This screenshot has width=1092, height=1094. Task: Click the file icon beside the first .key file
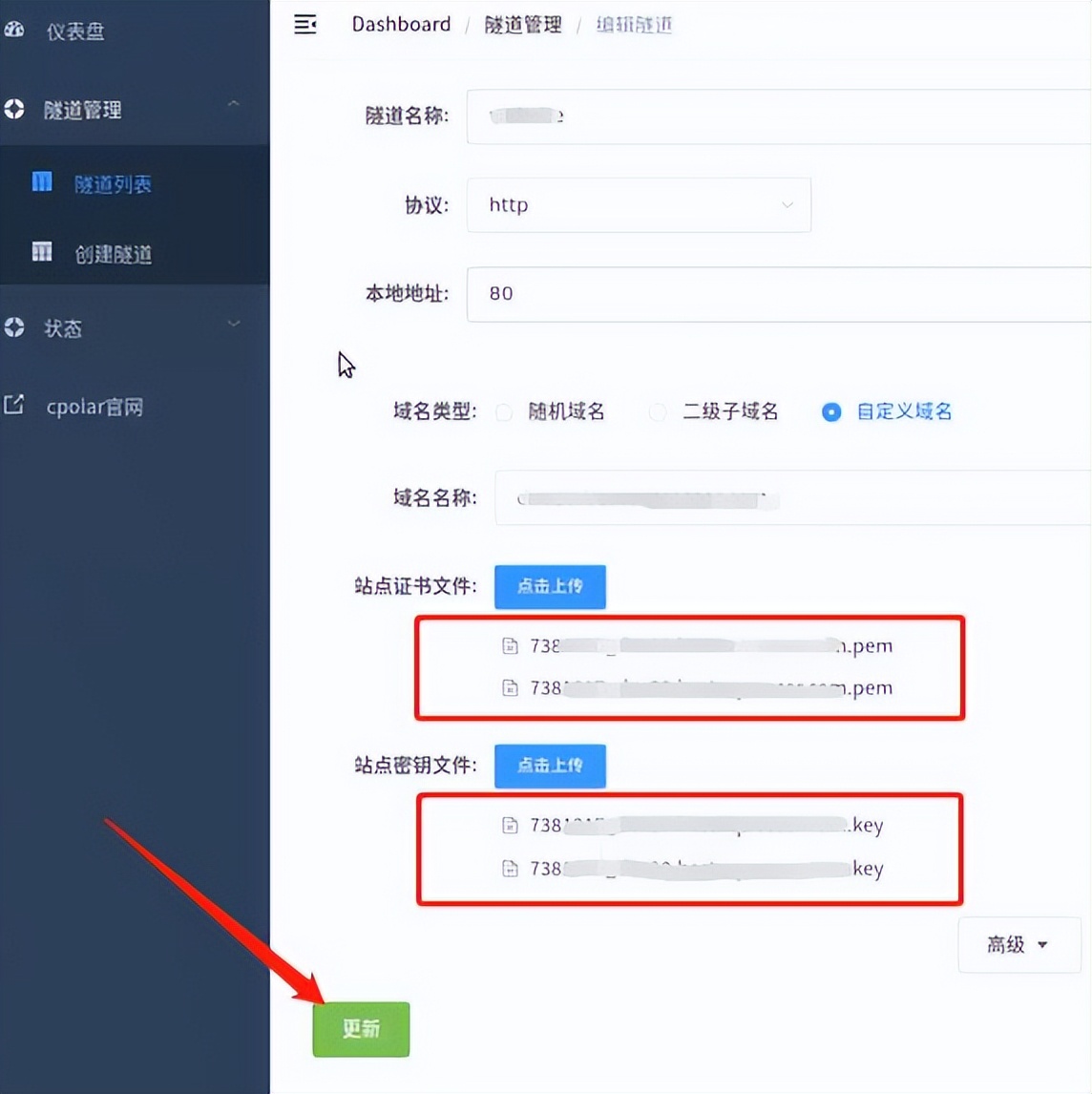coord(510,825)
